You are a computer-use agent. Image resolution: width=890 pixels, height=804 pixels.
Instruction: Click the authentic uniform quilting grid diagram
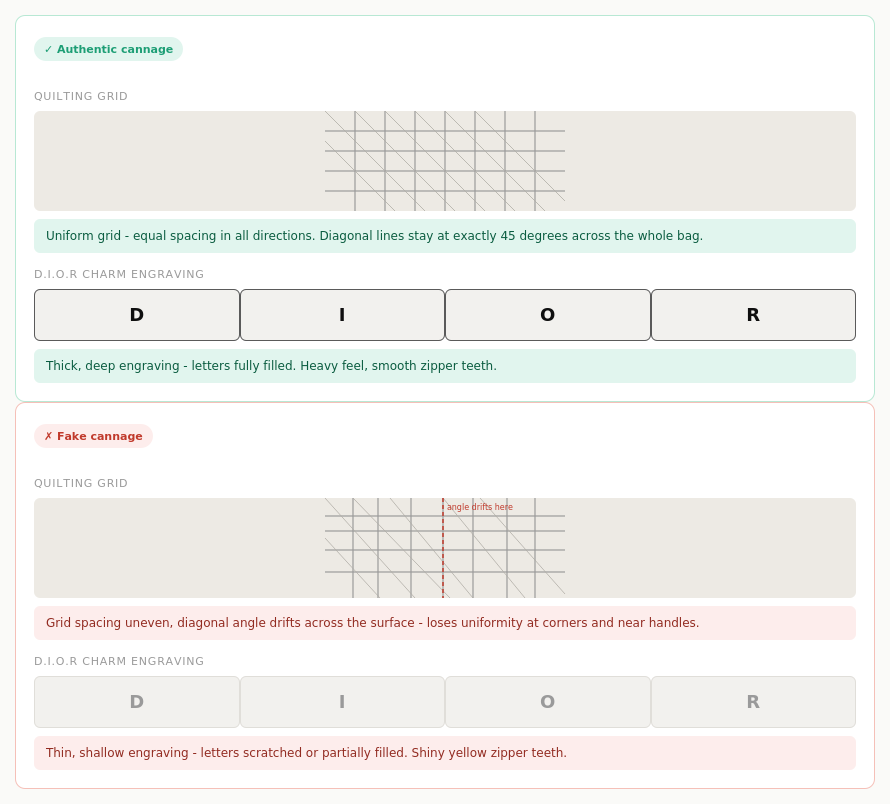(445, 161)
